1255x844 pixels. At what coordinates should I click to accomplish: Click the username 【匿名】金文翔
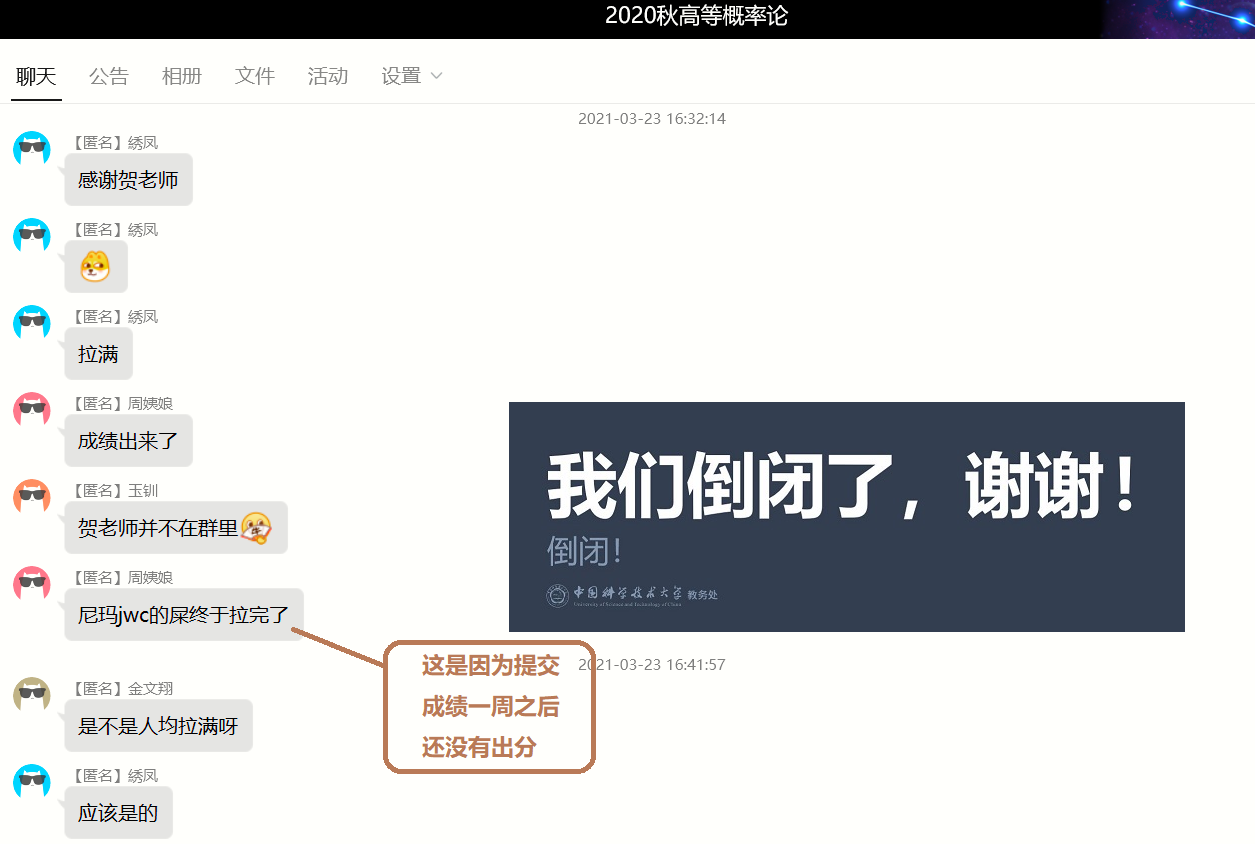click(120, 688)
